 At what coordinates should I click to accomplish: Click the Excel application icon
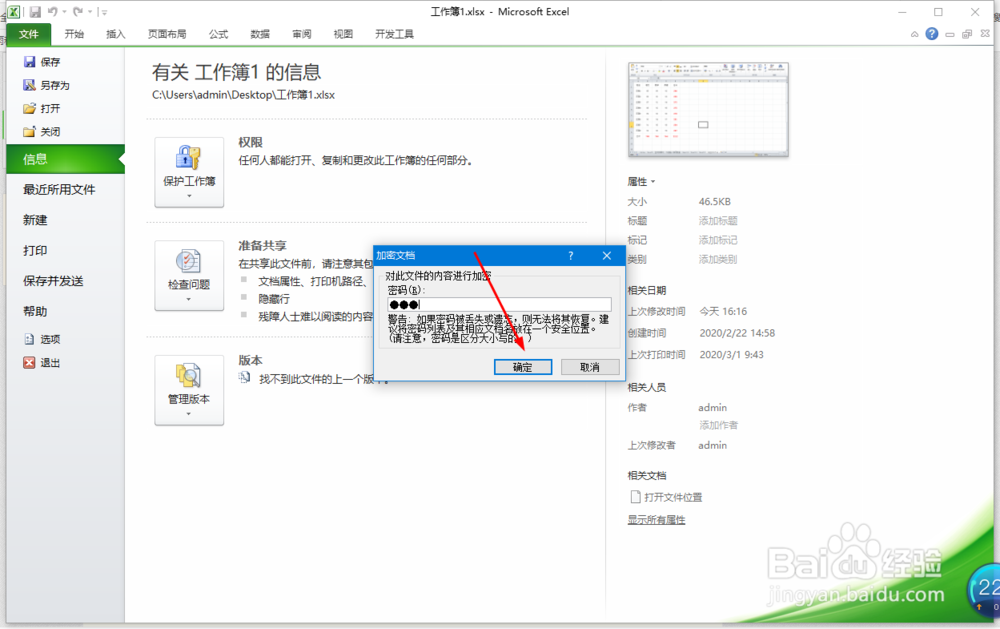coord(13,11)
